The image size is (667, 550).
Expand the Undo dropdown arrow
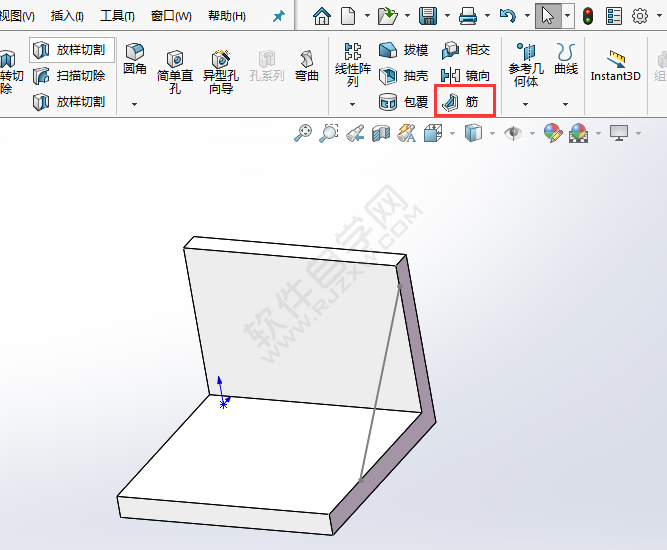527,16
